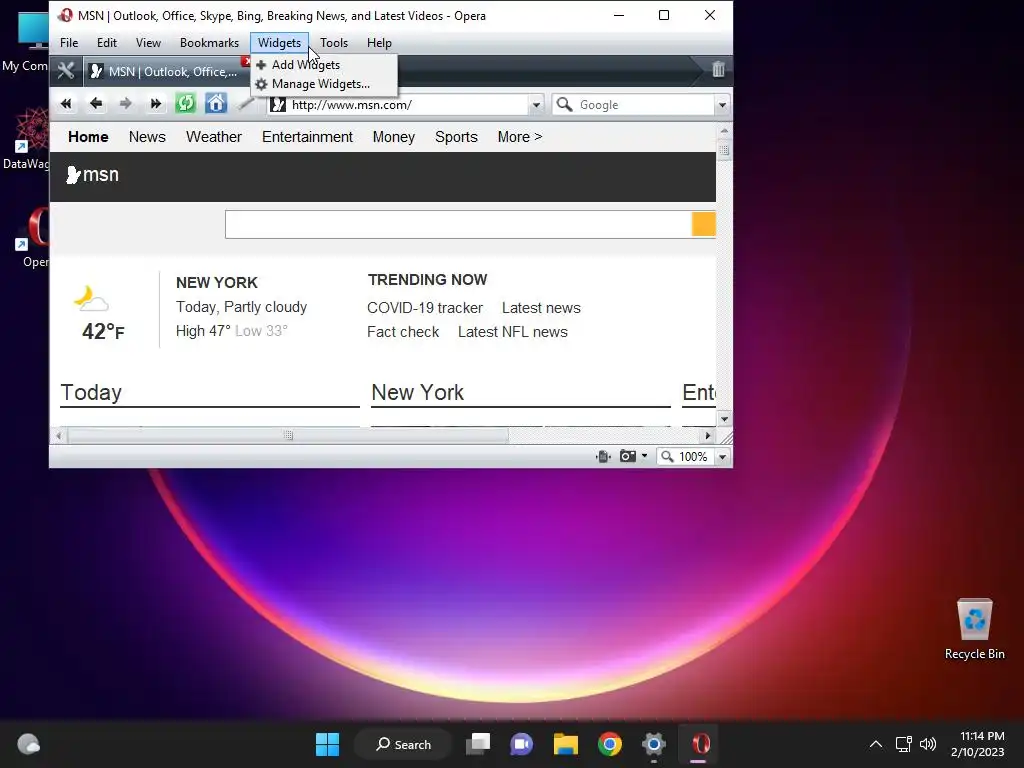Open the Entertainment link on MSN
The height and width of the screenshot is (768, 1024).
click(307, 136)
